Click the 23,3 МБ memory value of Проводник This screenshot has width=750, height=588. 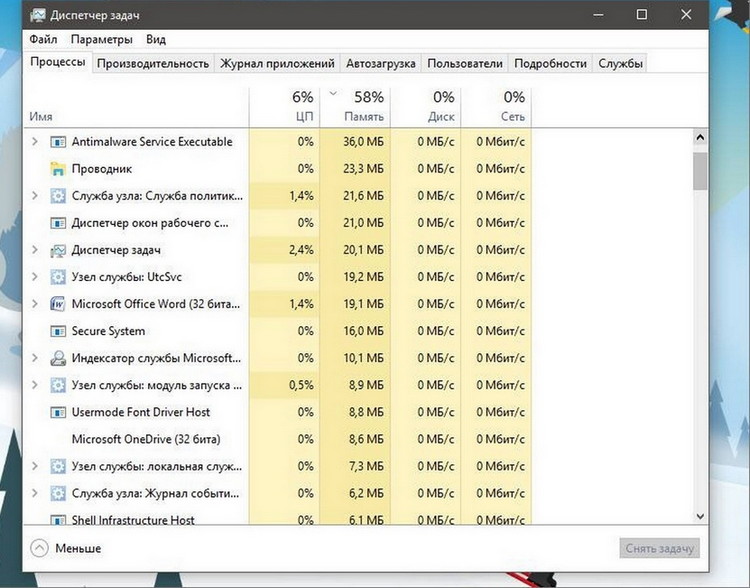[364, 169]
